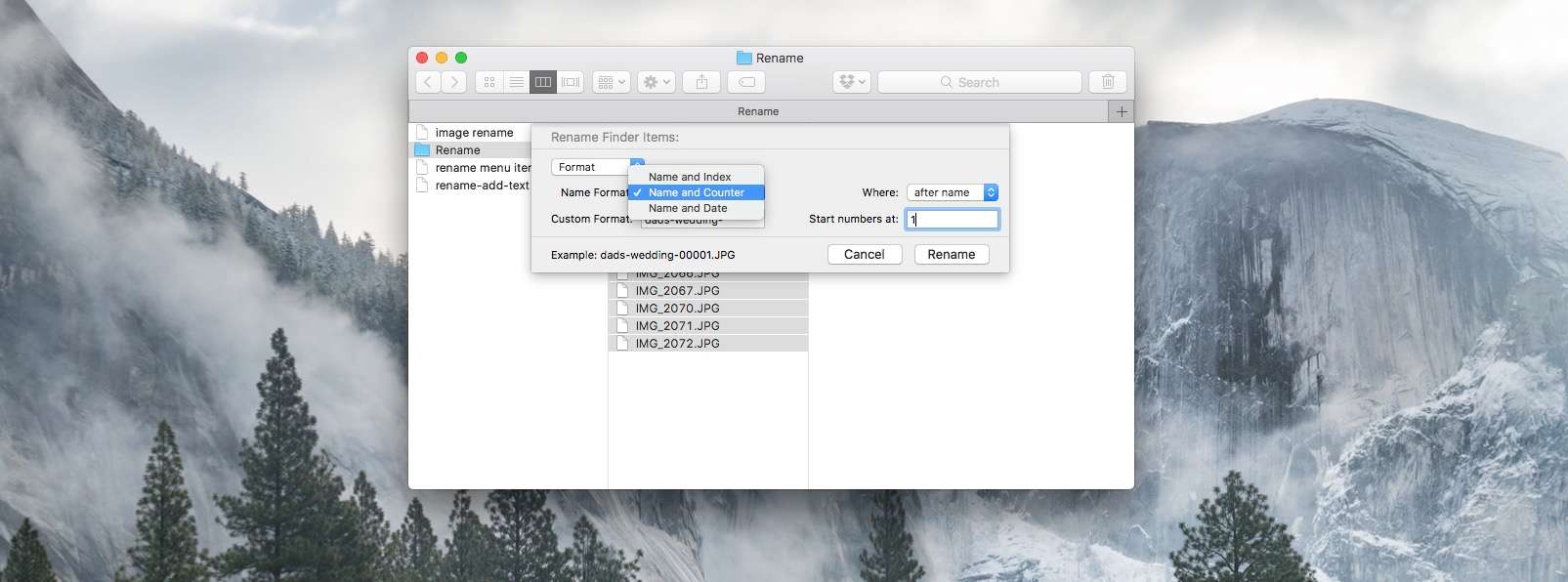1568x582 pixels.
Task: Go forward with the Finder forward arrow
Action: click(454, 83)
